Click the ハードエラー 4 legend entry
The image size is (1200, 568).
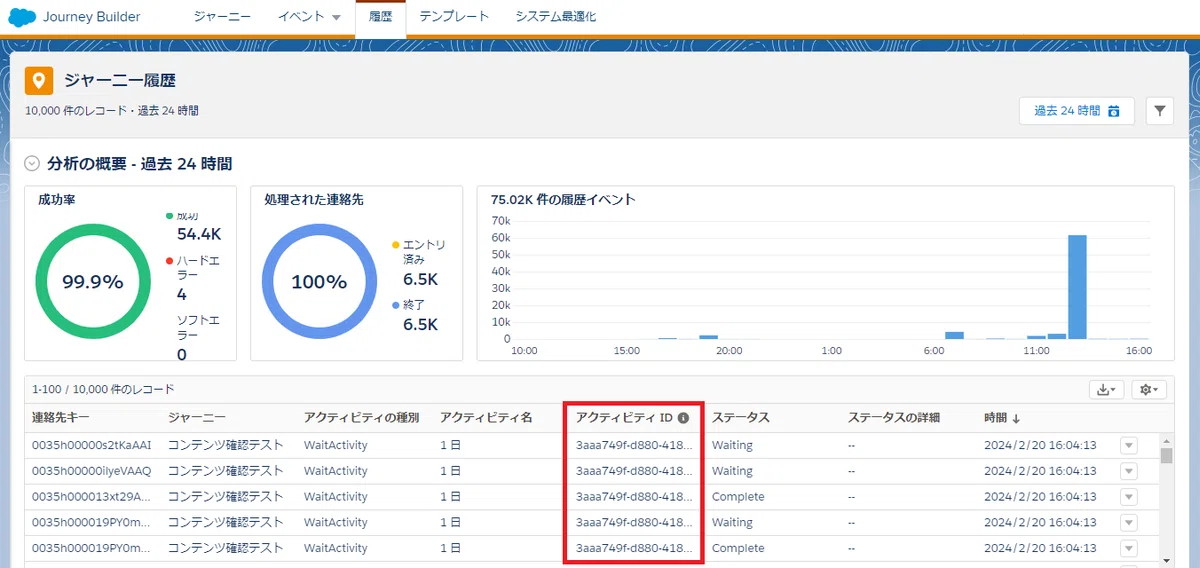(195, 277)
